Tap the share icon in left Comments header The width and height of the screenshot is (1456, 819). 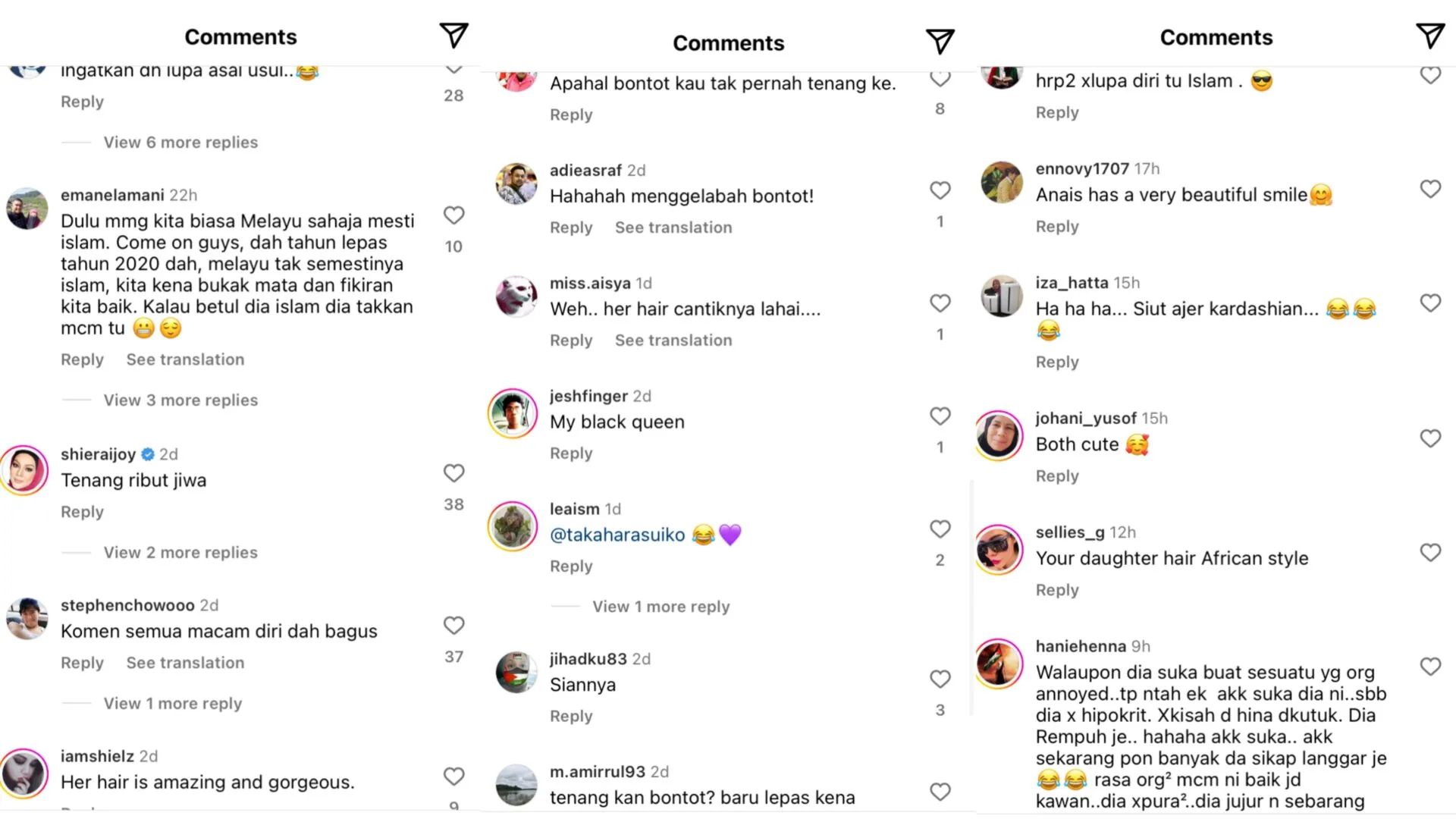(453, 36)
